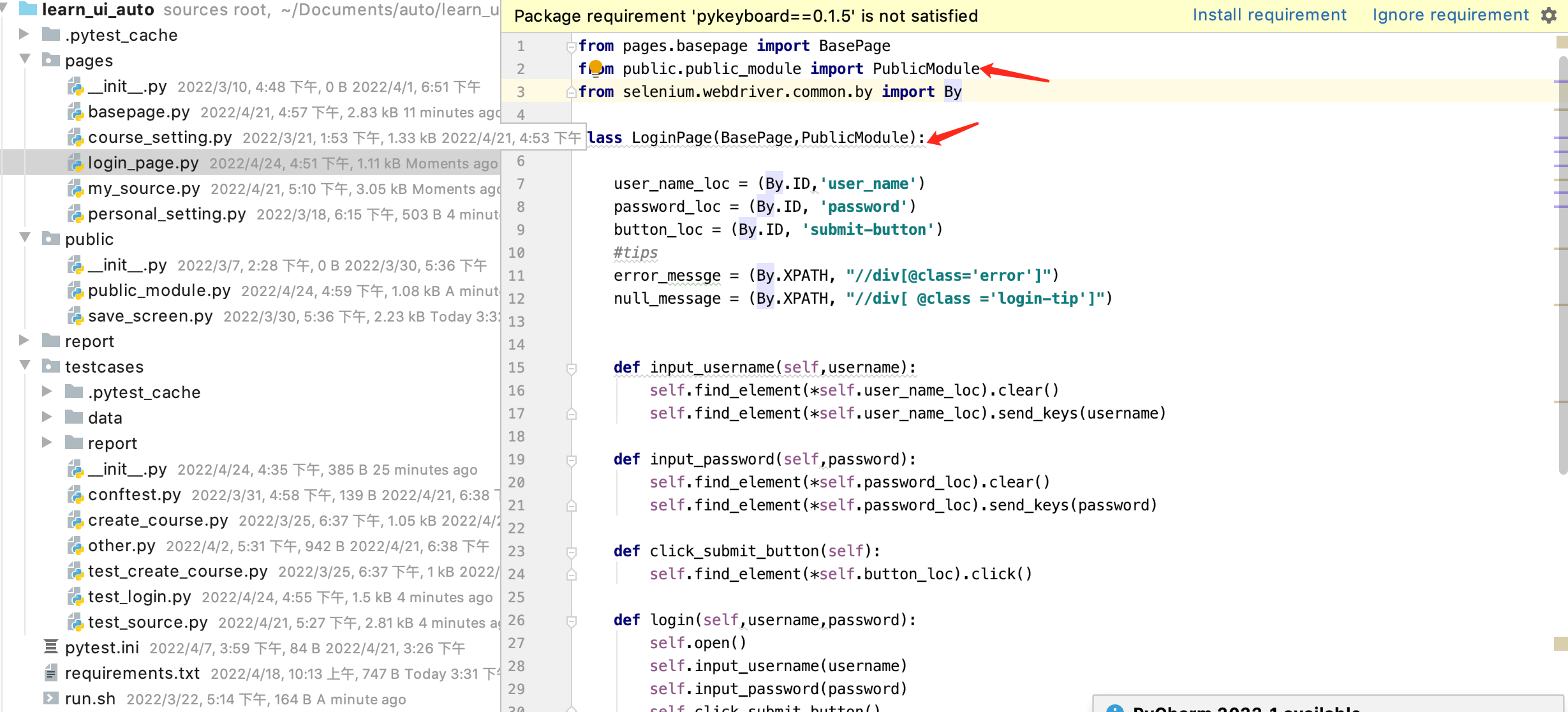1568x712 pixels.
Task: Click the '#tips' comment on line 10
Action: coord(635,252)
